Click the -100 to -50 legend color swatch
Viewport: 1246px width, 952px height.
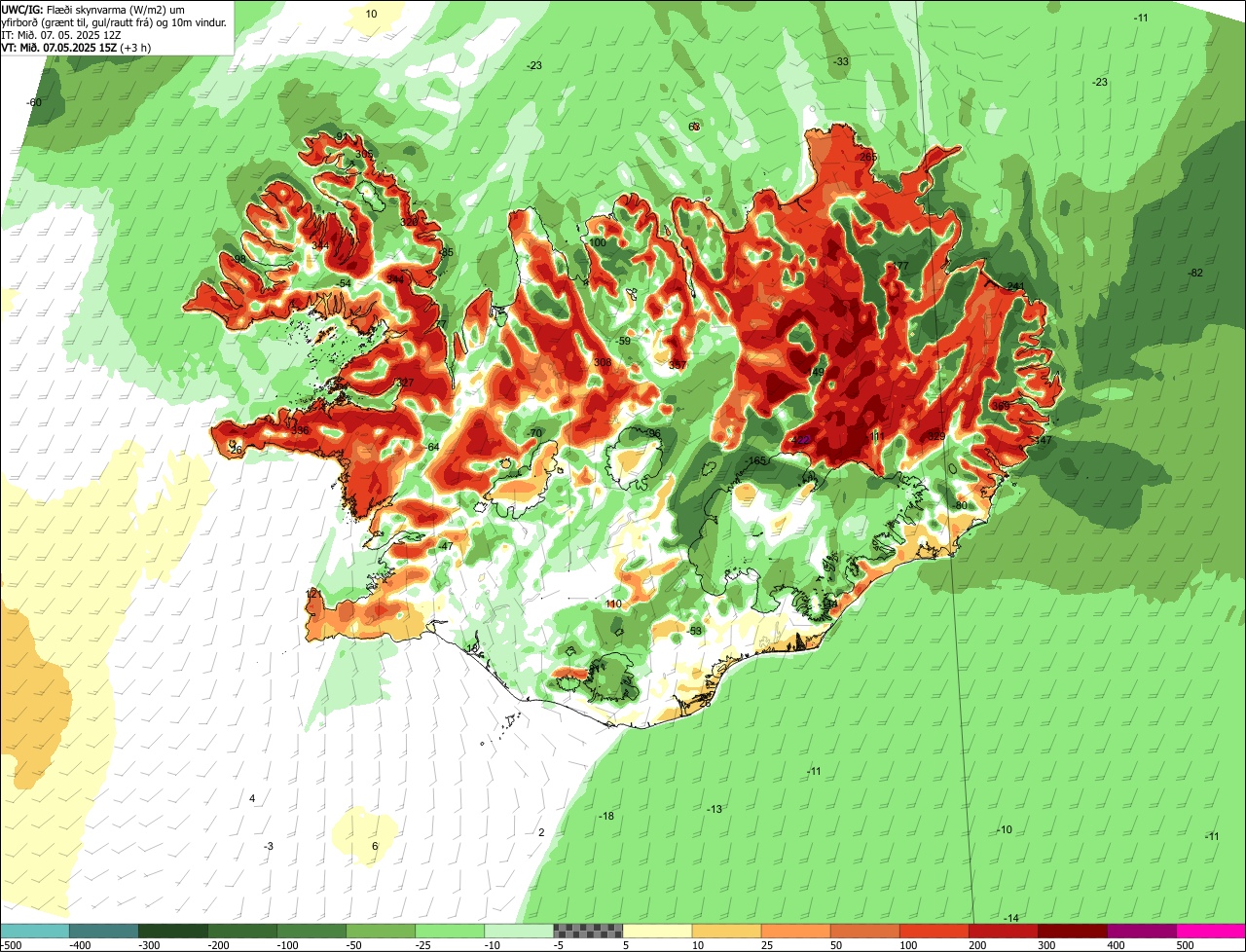(x=311, y=930)
